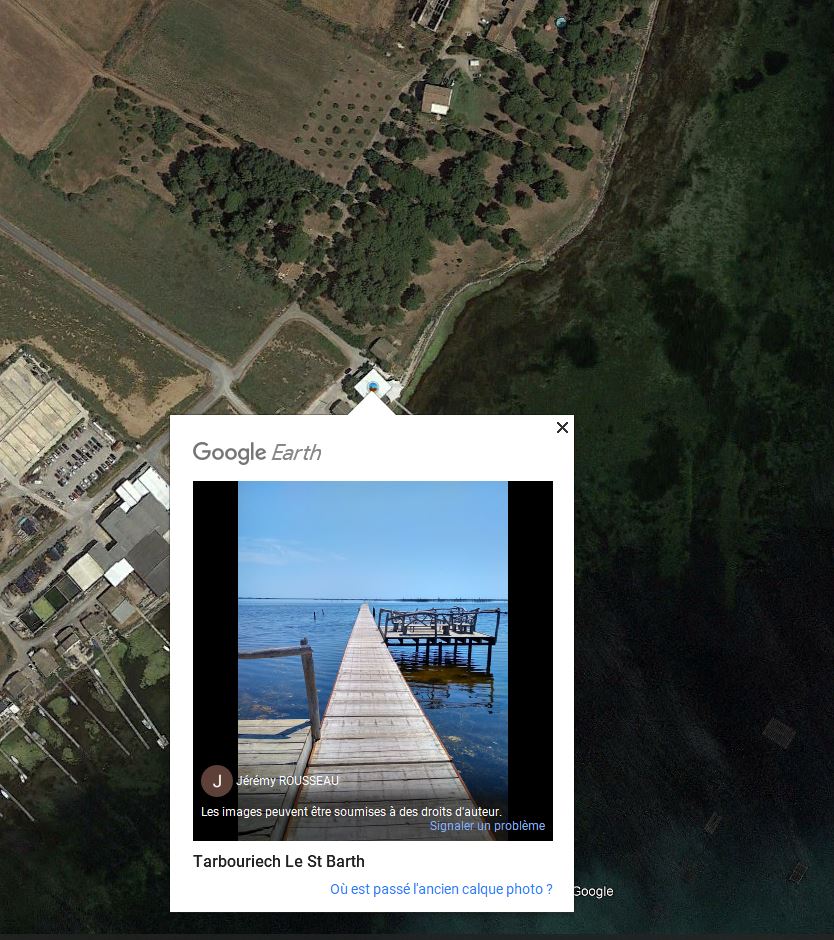
Task: Open the wooden pier photo thumbnail
Action: 373,660
